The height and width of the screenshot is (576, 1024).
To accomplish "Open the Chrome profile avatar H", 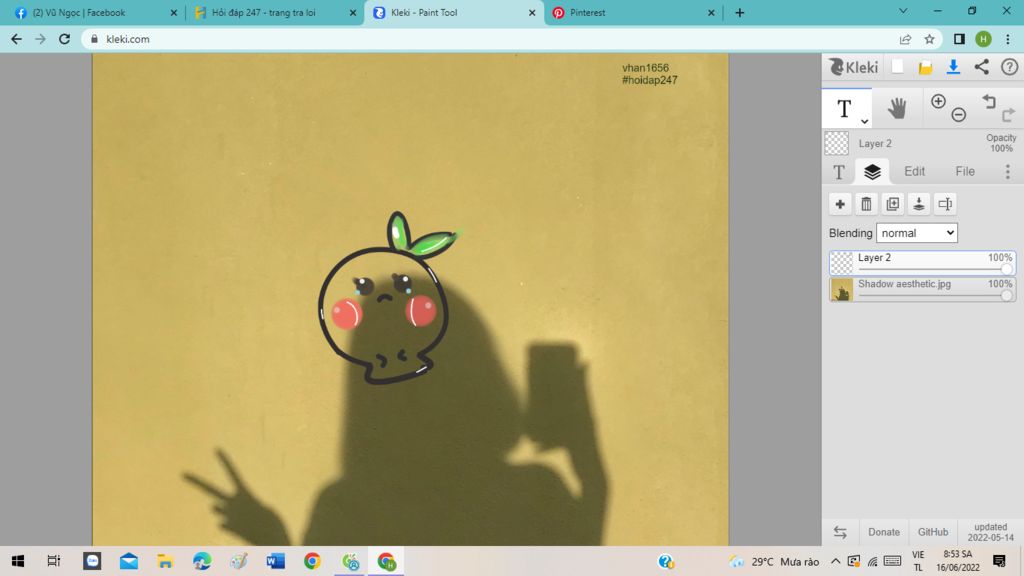I will coord(983,39).
